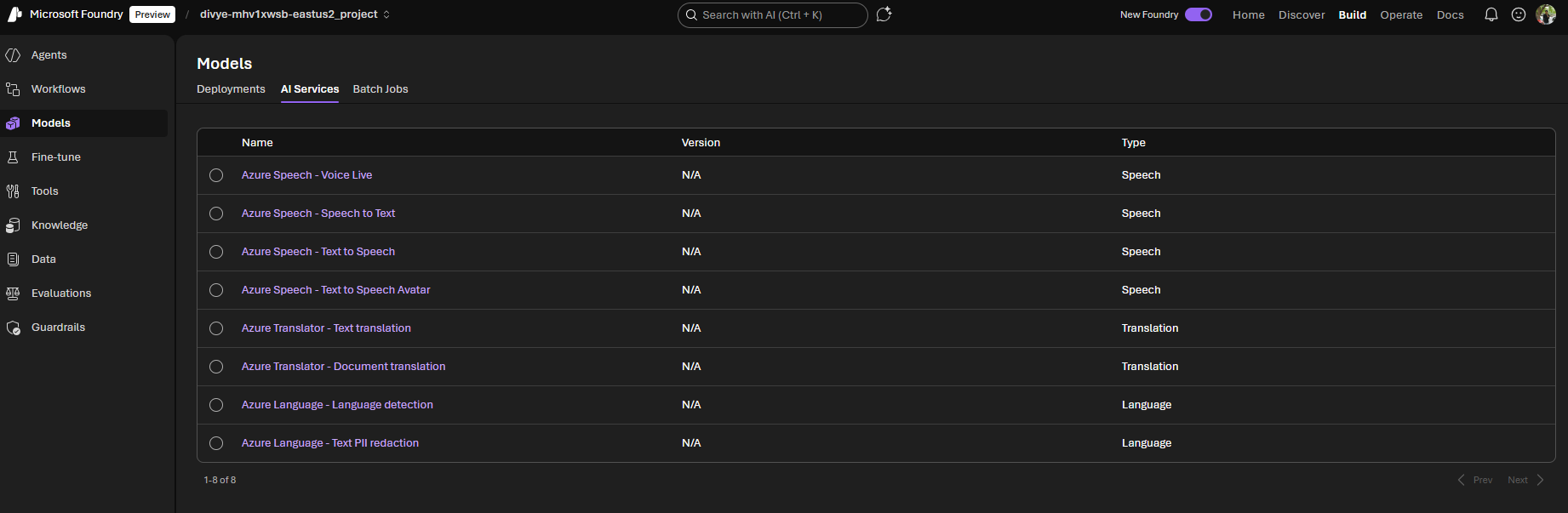
Task: Click the Models cube icon in sidebar
Action: pos(13,123)
